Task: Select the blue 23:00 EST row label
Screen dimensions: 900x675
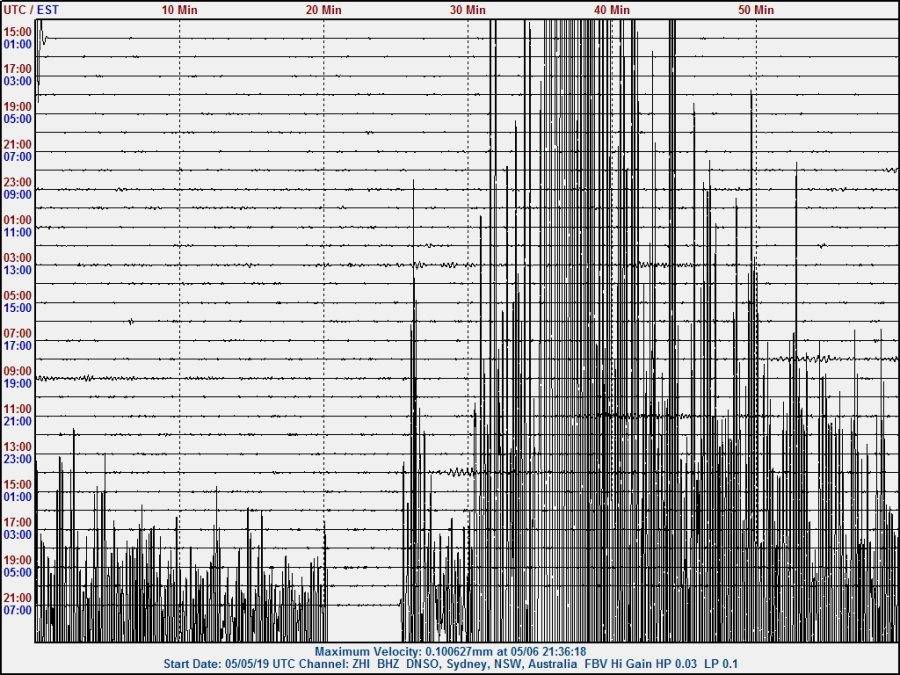Action: [x=17, y=459]
